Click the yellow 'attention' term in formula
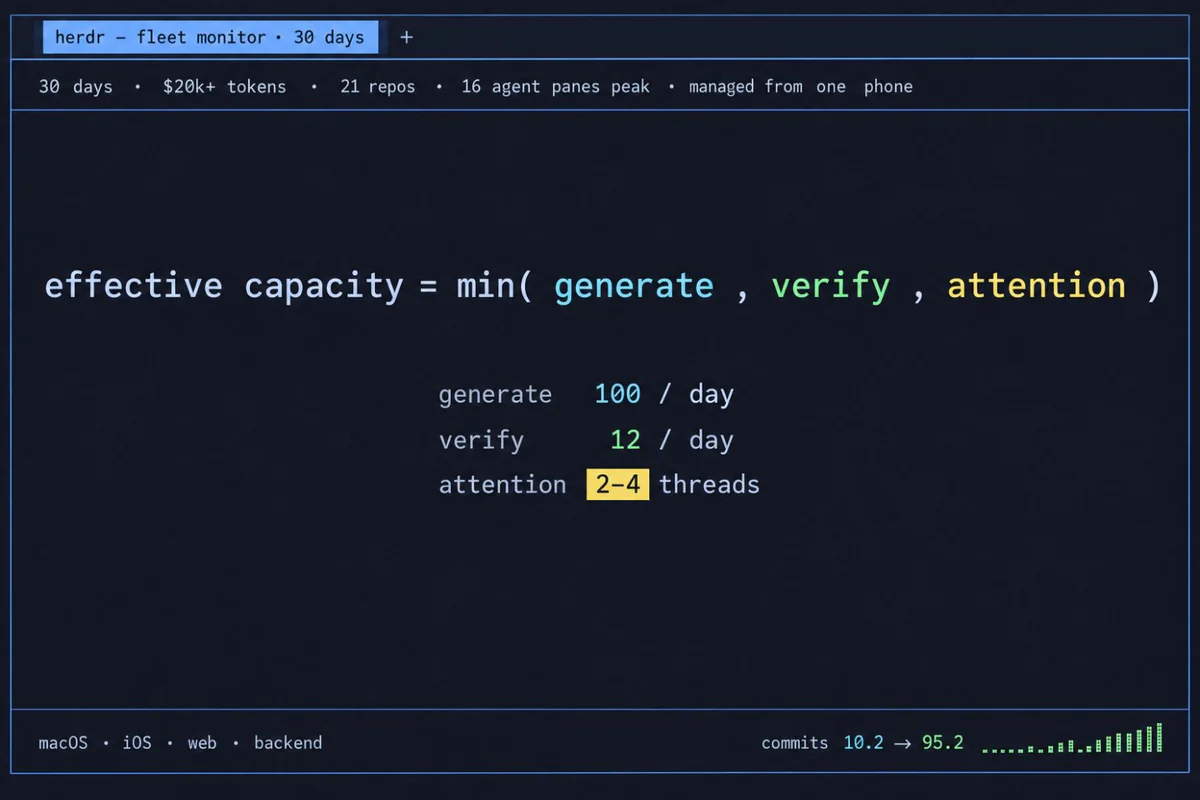This screenshot has width=1200, height=800. (x=1036, y=286)
